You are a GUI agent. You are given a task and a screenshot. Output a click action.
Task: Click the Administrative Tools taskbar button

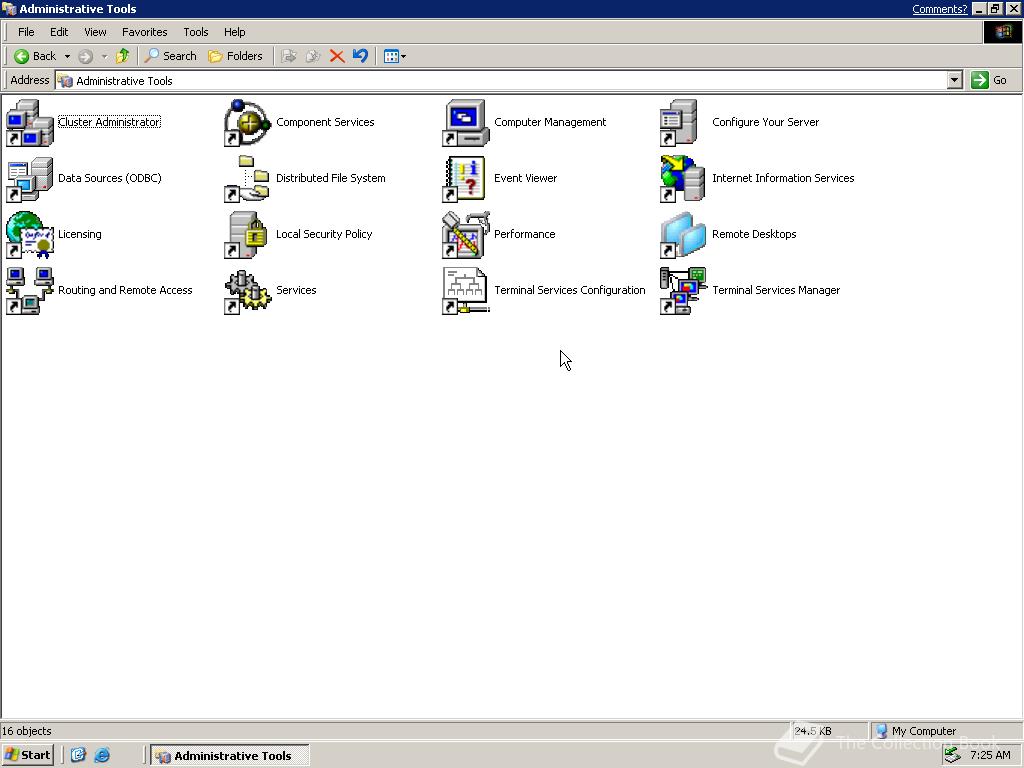click(230, 756)
